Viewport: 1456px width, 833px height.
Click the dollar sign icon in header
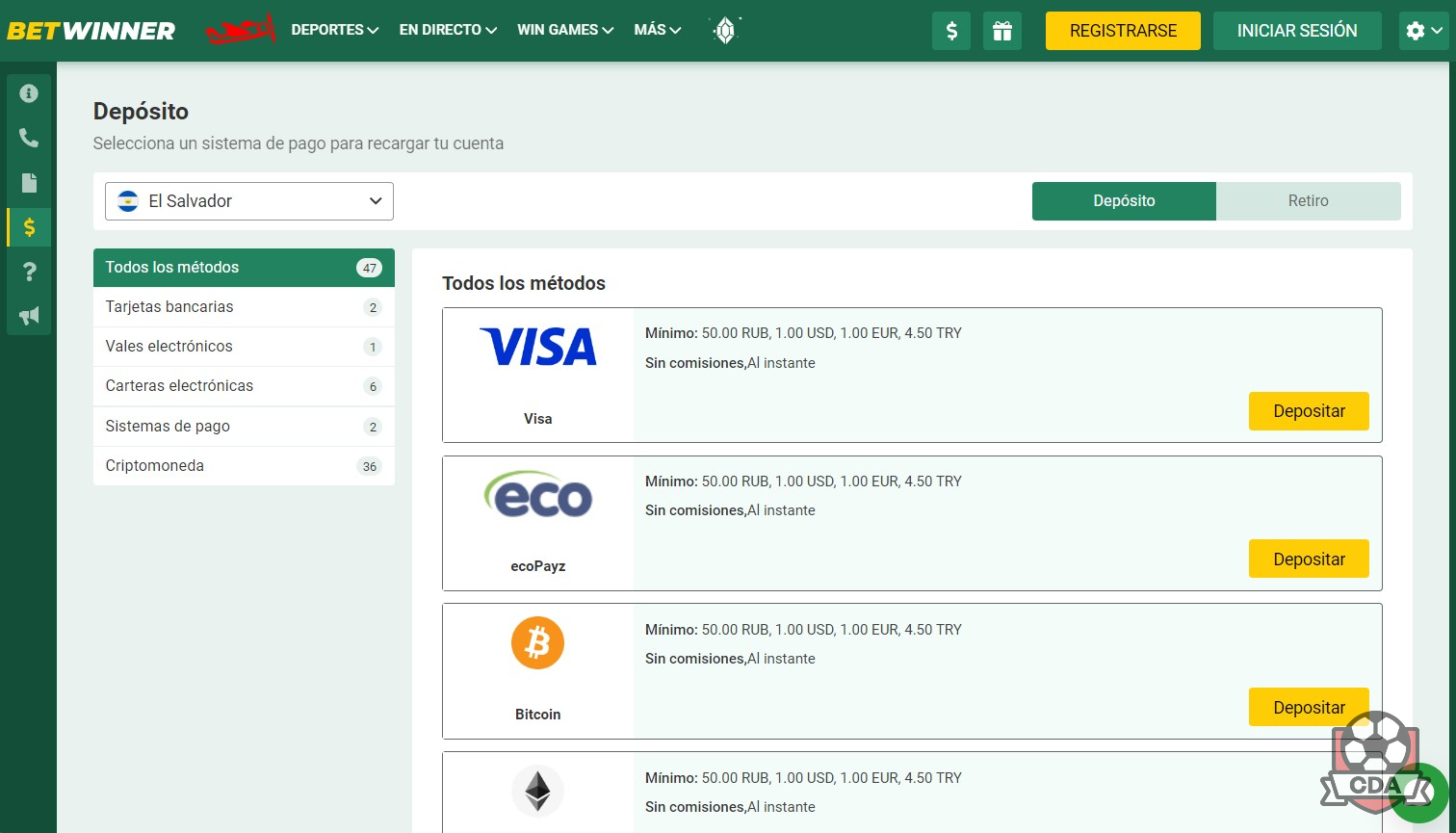pyautogui.click(x=951, y=31)
